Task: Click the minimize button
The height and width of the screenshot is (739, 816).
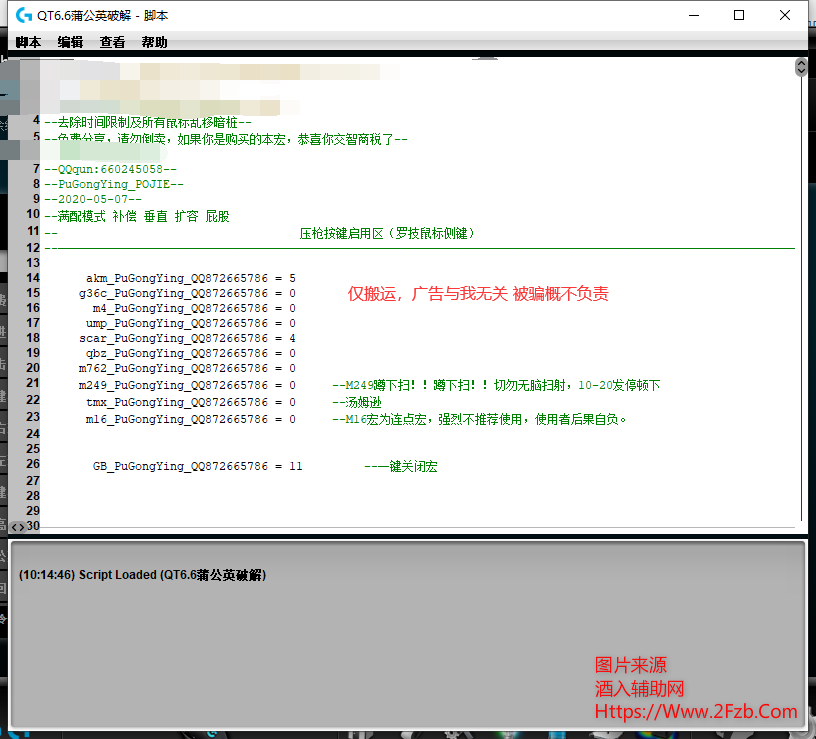Action: [692, 15]
